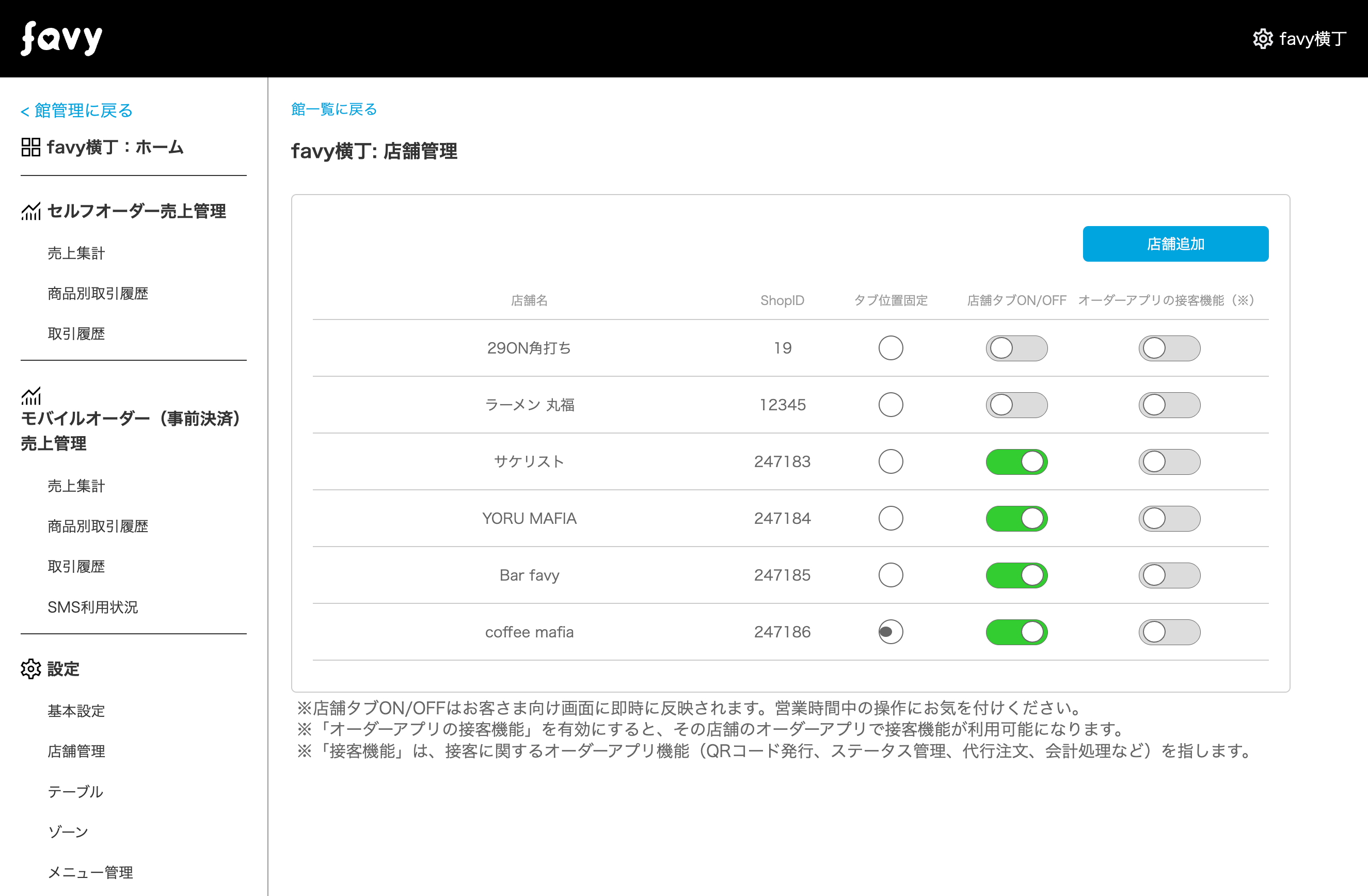
Task: Click the gear icon beside favy横丁
Action: (1262, 39)
